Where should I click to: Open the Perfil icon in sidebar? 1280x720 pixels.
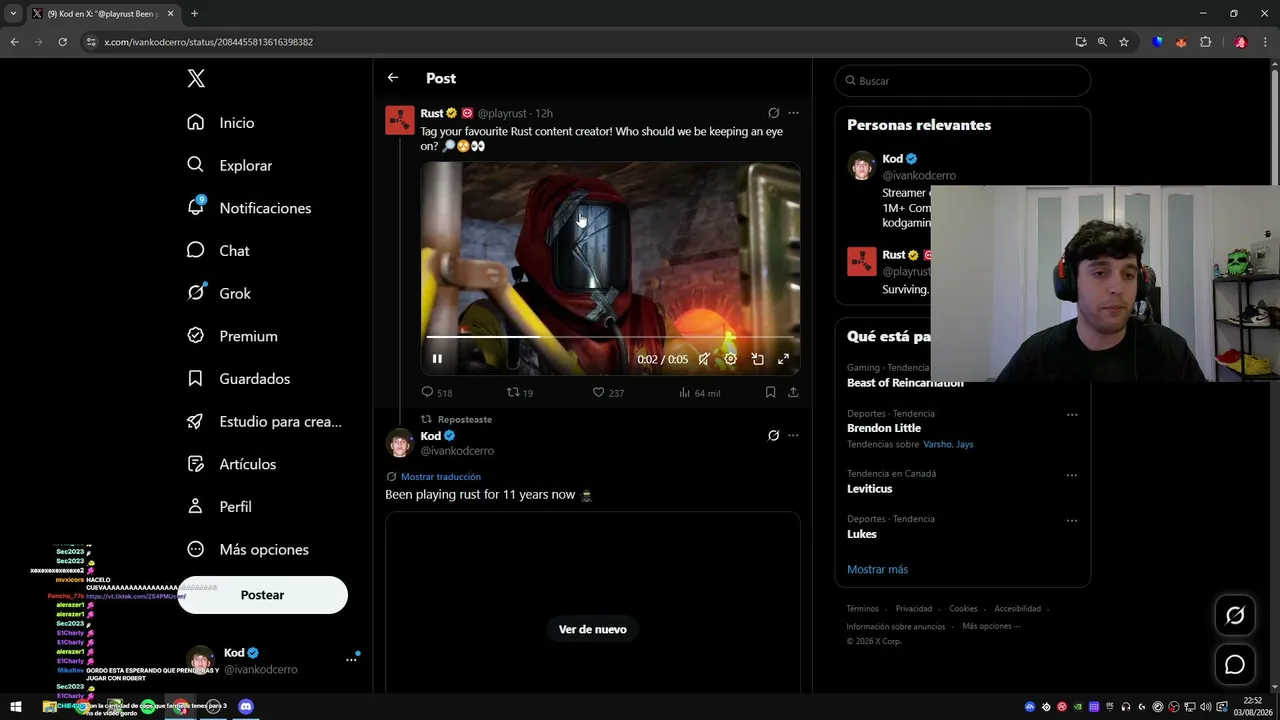[196, 507]
